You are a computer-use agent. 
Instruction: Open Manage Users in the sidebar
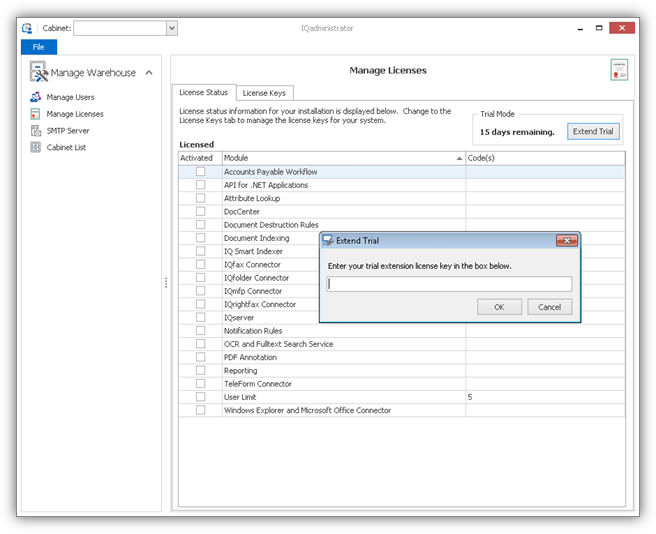pyautogui.click(x=70, y=97)
